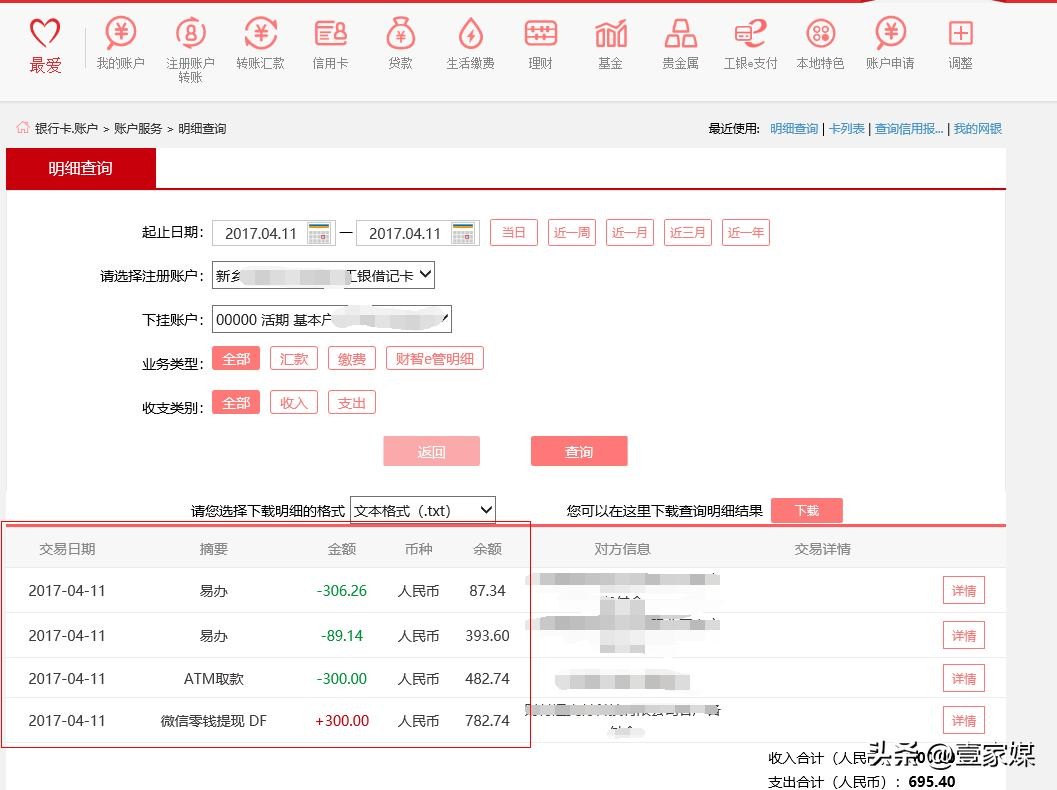Select 全部 under 业务类型
The height and width of the screenshot is (790, 1057).
(236, 359)
